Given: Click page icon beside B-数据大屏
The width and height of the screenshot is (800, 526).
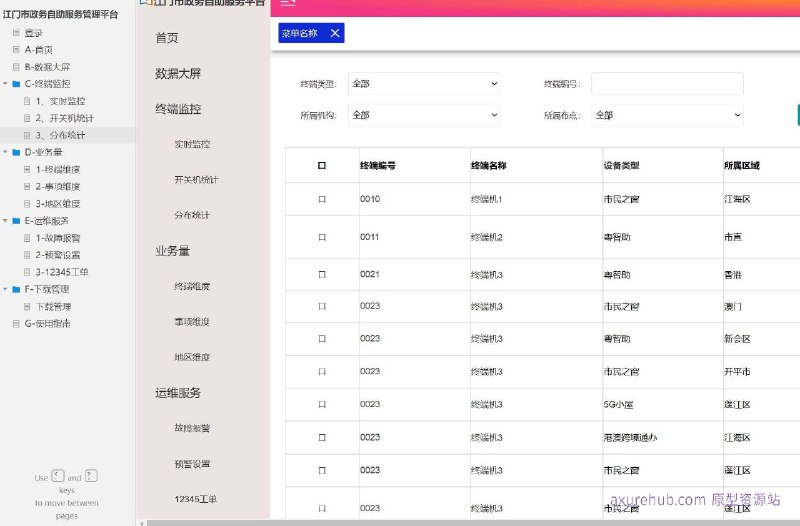Looking at the screenshot, I should pos(16,67).
